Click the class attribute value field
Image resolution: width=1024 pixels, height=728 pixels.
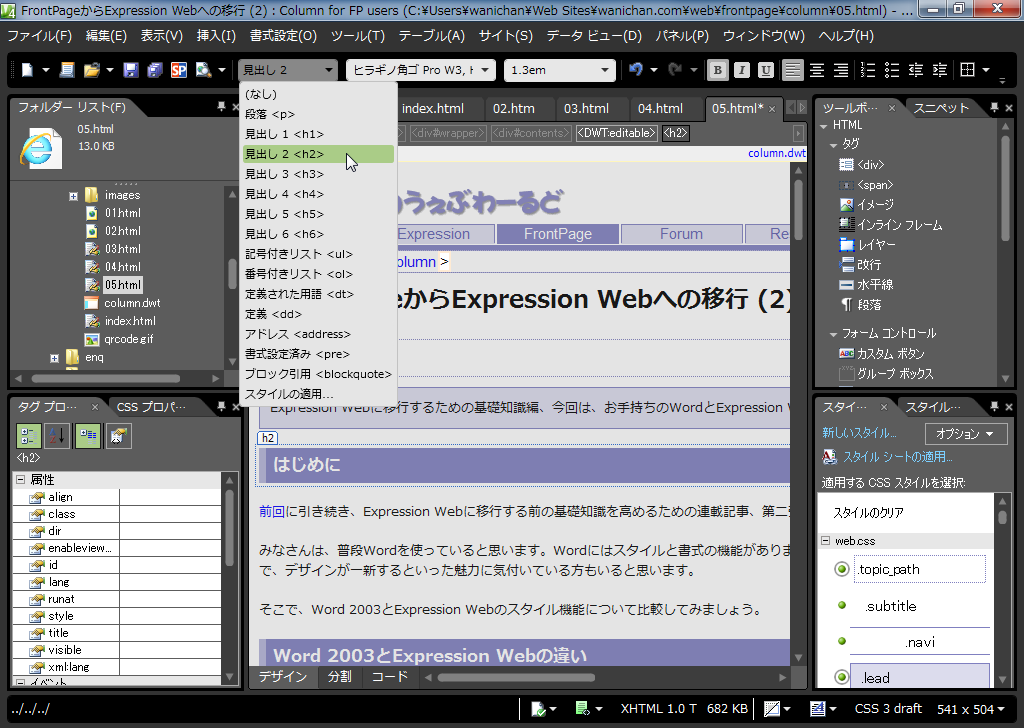pos(170,514)
